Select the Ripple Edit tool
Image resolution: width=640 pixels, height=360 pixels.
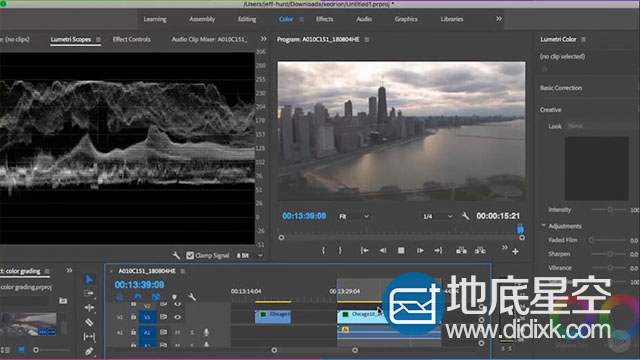coord(89,308)
